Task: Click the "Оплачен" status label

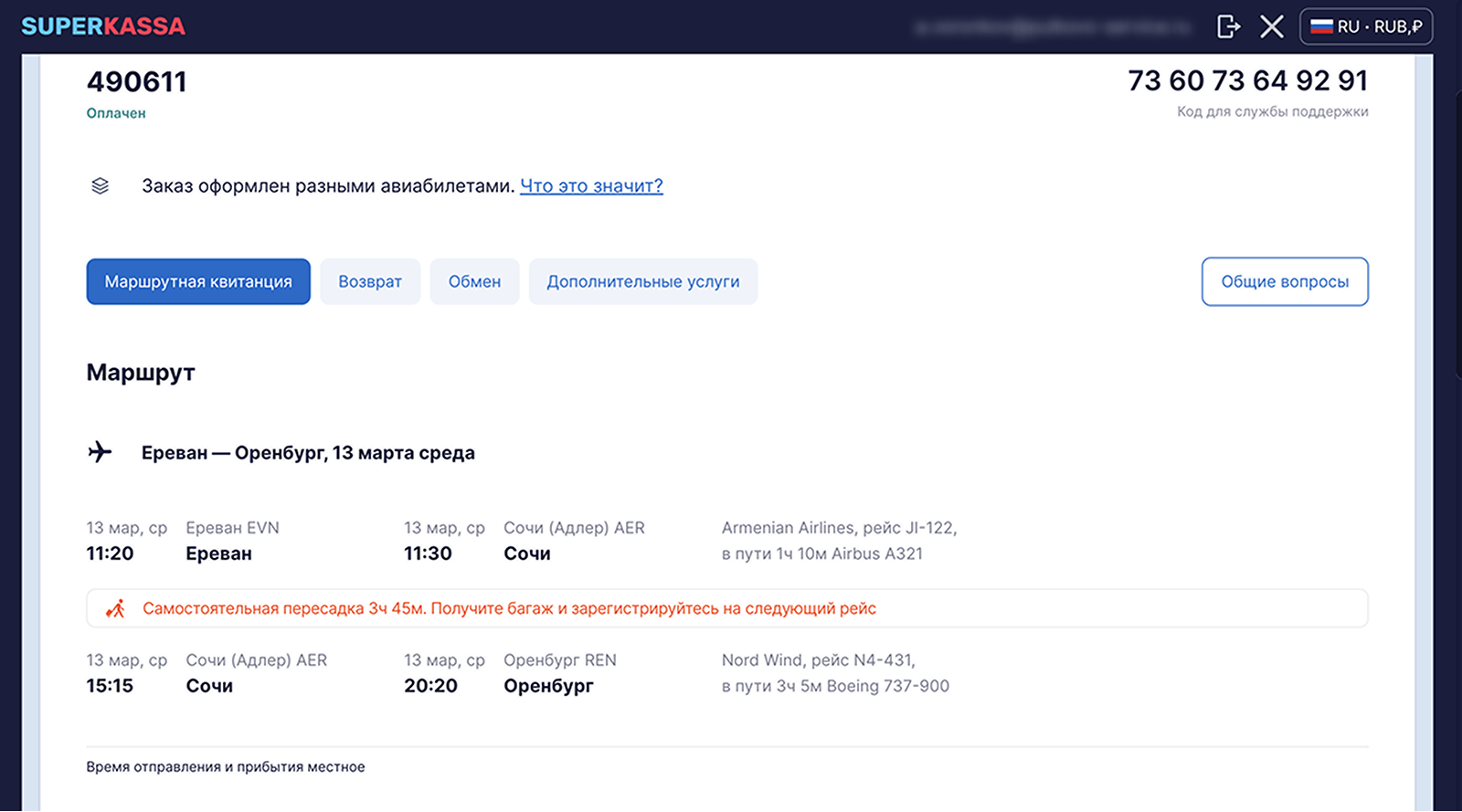Action: [116, 113]
